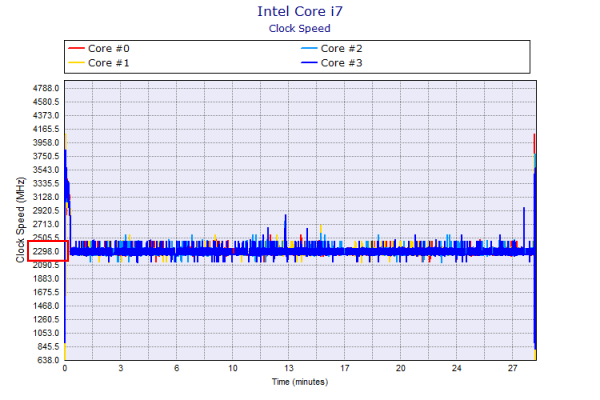Click the yellow Core #1 legend line
This screenshot has height=400, width=600.
coord(76,63)
